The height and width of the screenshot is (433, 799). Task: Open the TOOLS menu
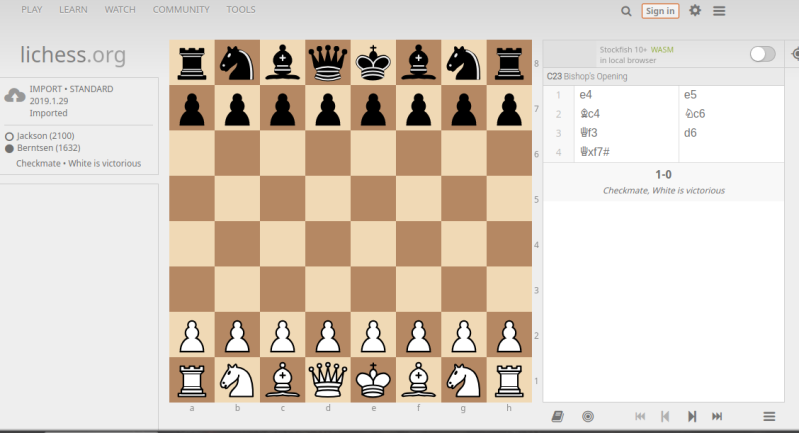tap(241, 10)
